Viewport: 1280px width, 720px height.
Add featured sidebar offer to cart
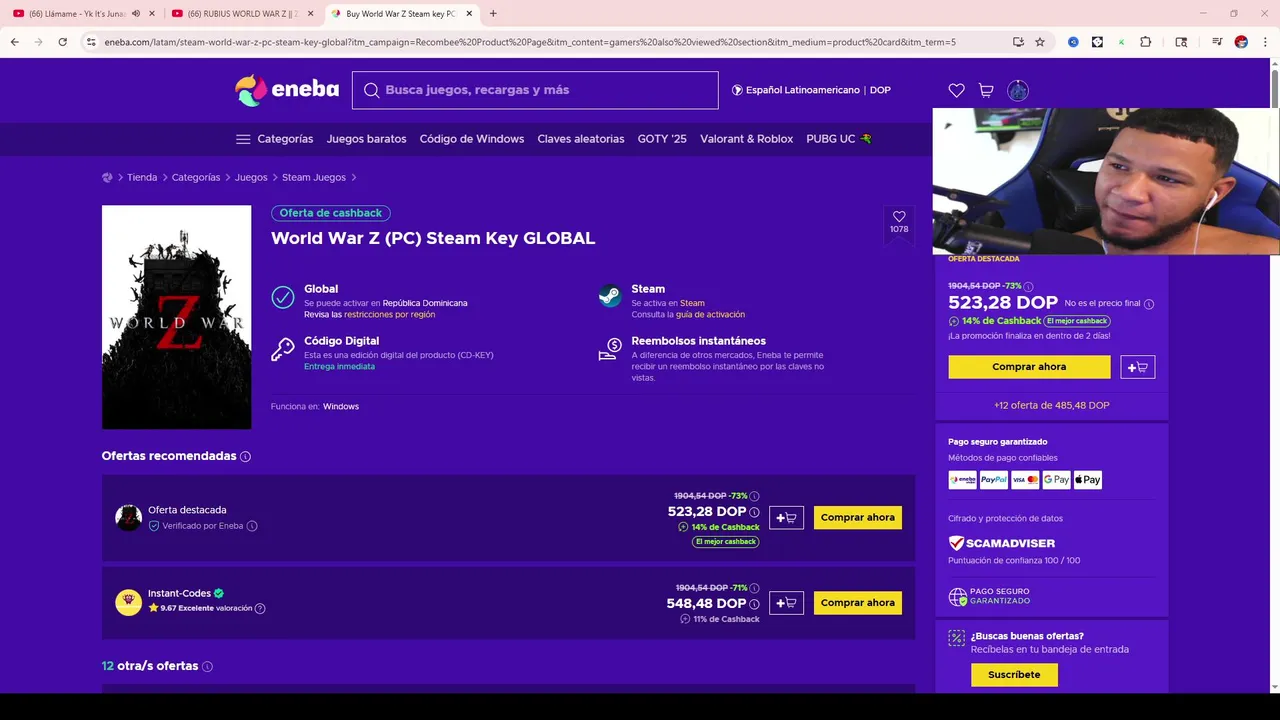click(1138, 367)
